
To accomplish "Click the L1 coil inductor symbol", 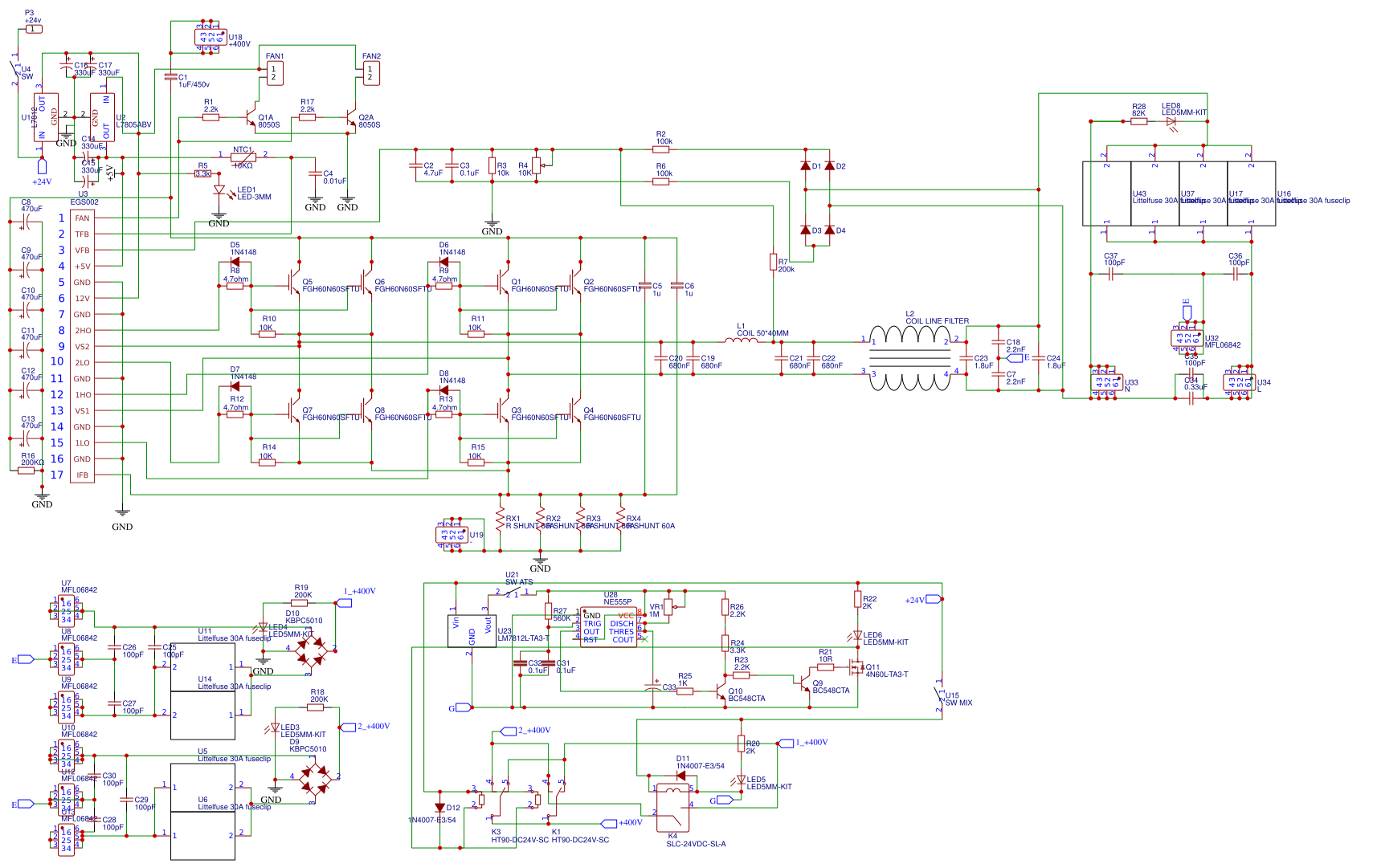I will [741, 341].
